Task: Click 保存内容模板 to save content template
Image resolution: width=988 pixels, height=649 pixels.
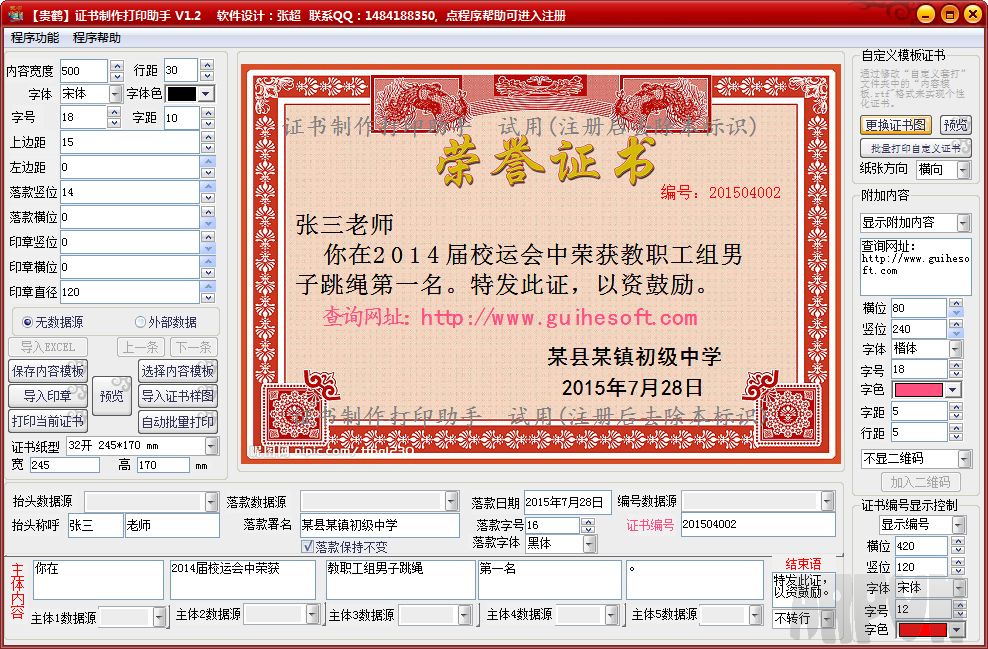Action: [47, 371]
